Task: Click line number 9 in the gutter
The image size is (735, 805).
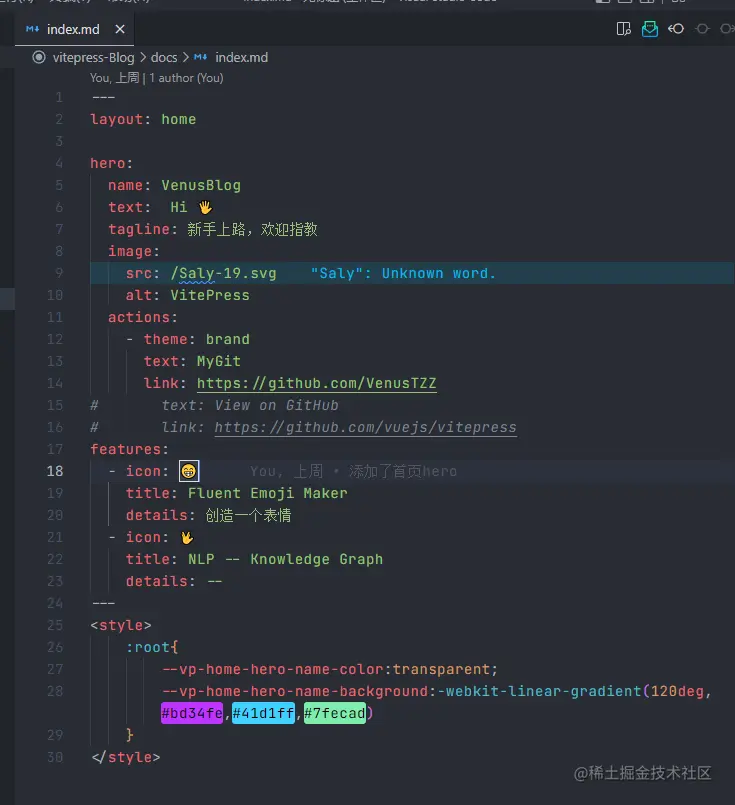Action: (x=59, y=273)
